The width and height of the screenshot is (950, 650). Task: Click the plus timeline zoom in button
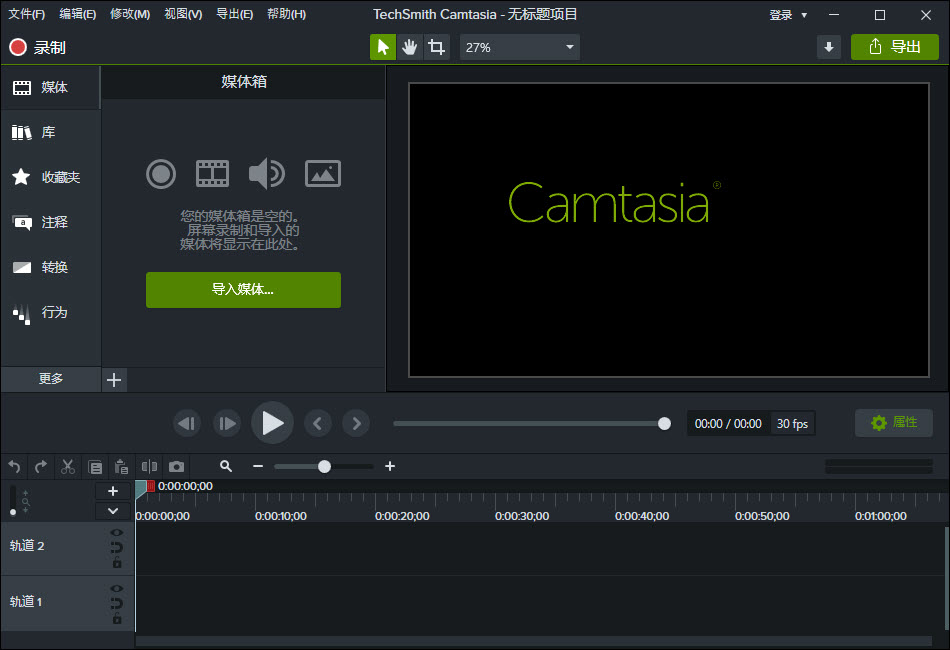[390, 466]
